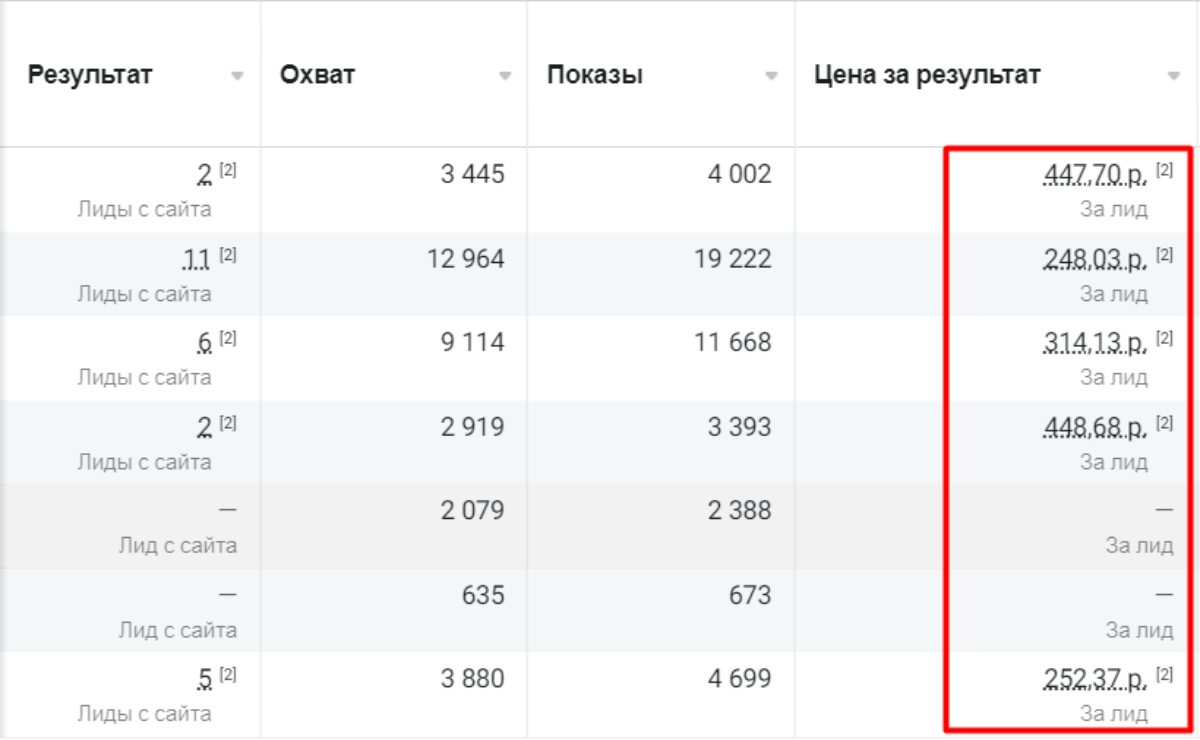Open the Показы column dropdown arrow

(771, 76)
